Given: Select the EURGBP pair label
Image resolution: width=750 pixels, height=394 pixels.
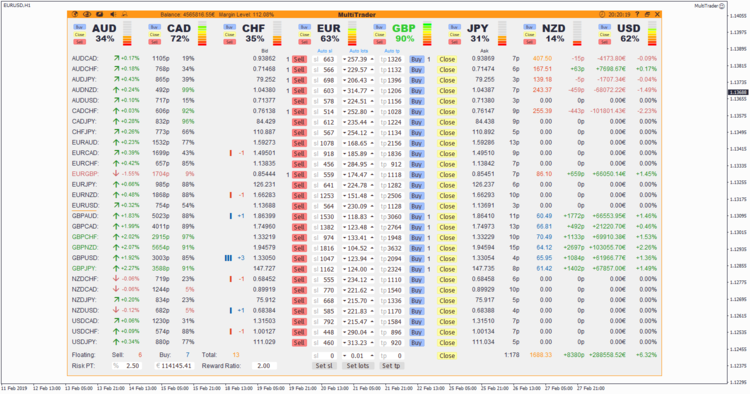Looking at the screenshot, I should click(x=85, y=174).
